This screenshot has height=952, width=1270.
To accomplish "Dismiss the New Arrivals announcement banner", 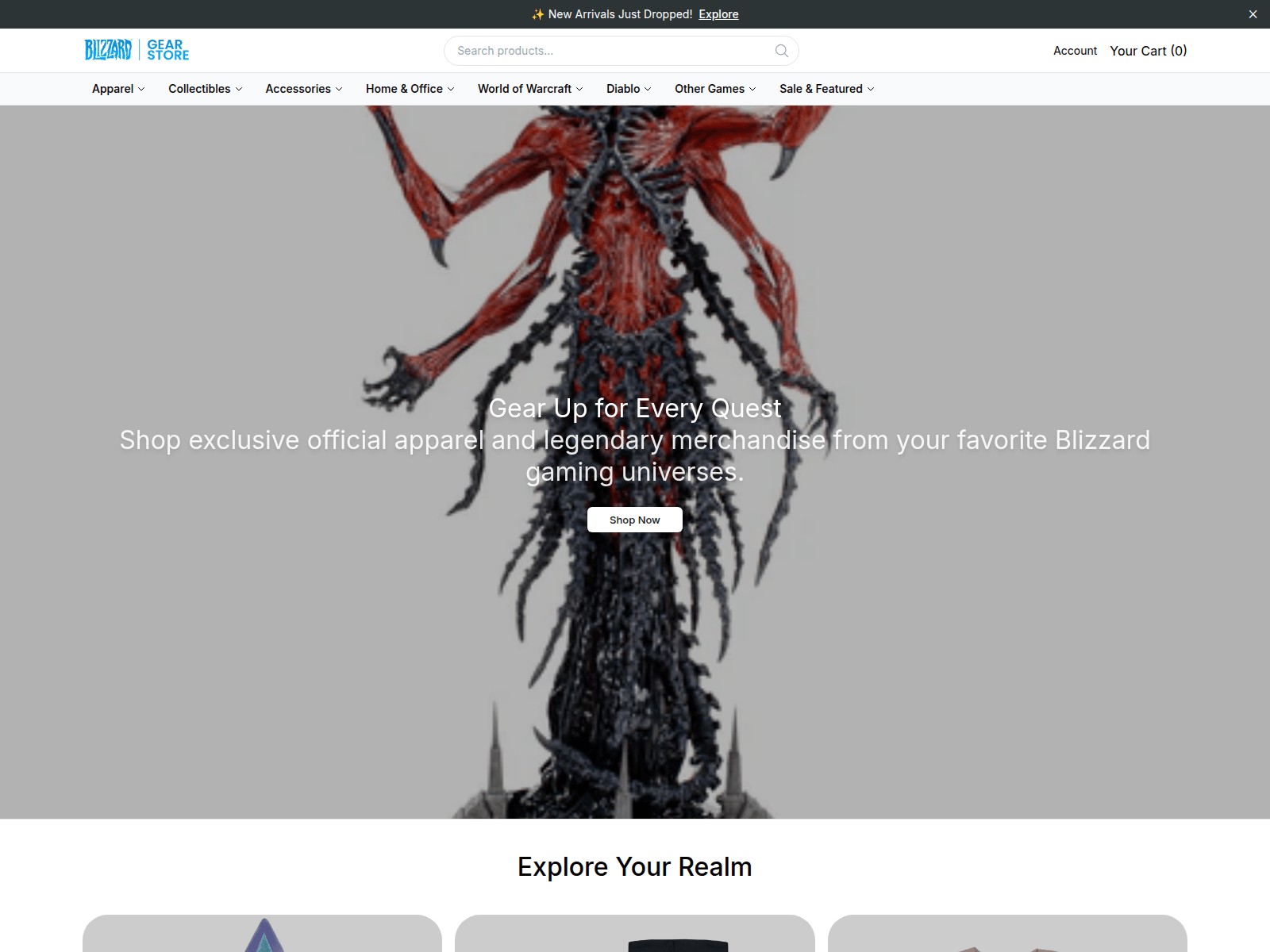I will pyautogui.click(x=1253, y=14).
